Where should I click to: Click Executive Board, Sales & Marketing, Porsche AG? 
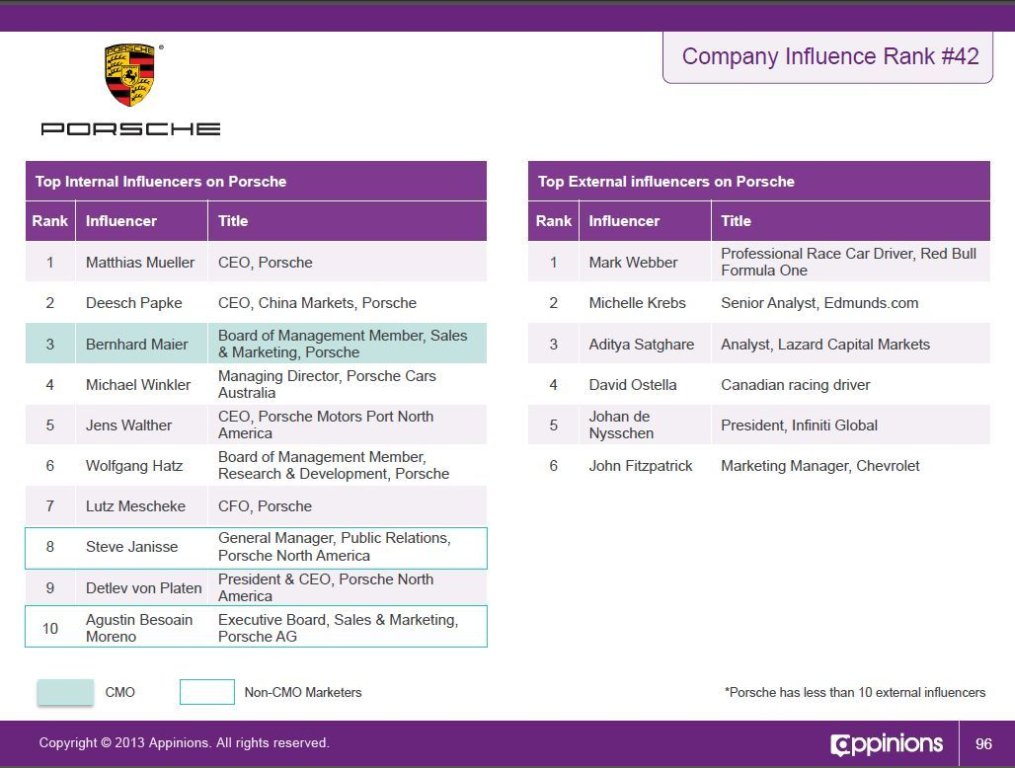(347, 628)
